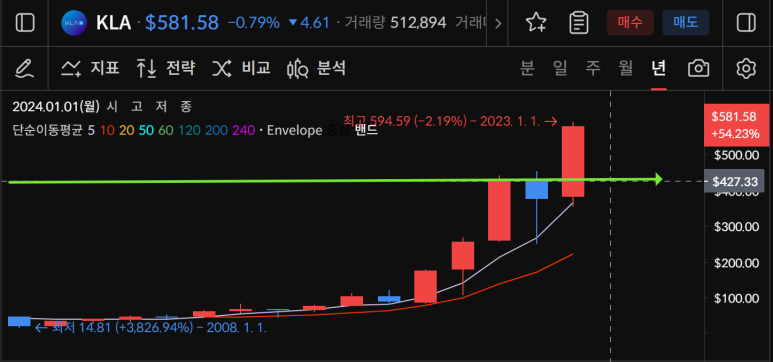Click the $500.00 price axis label
The image size is (773, 362).
[737, 155]
